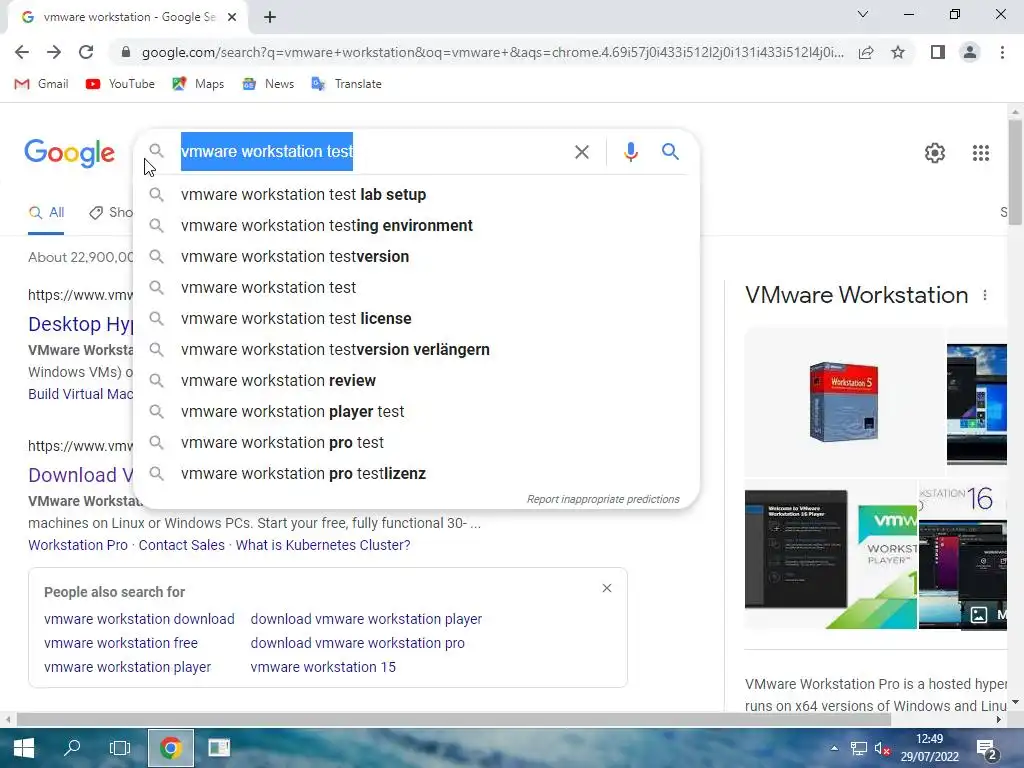Viewport: 1024px width, 768px height.
Task: Choose suggestion 'vmware workstation testing environment'
Action: click(x=416, y=225)
